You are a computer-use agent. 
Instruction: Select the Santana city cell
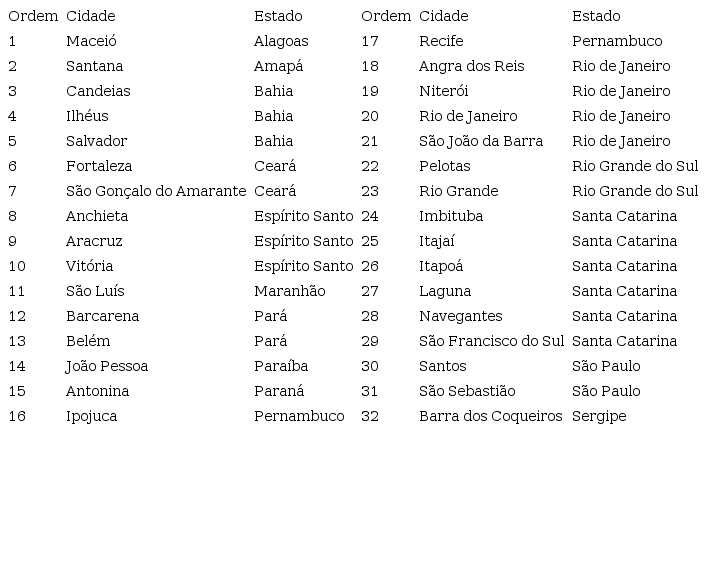click(x=94, y=66)
